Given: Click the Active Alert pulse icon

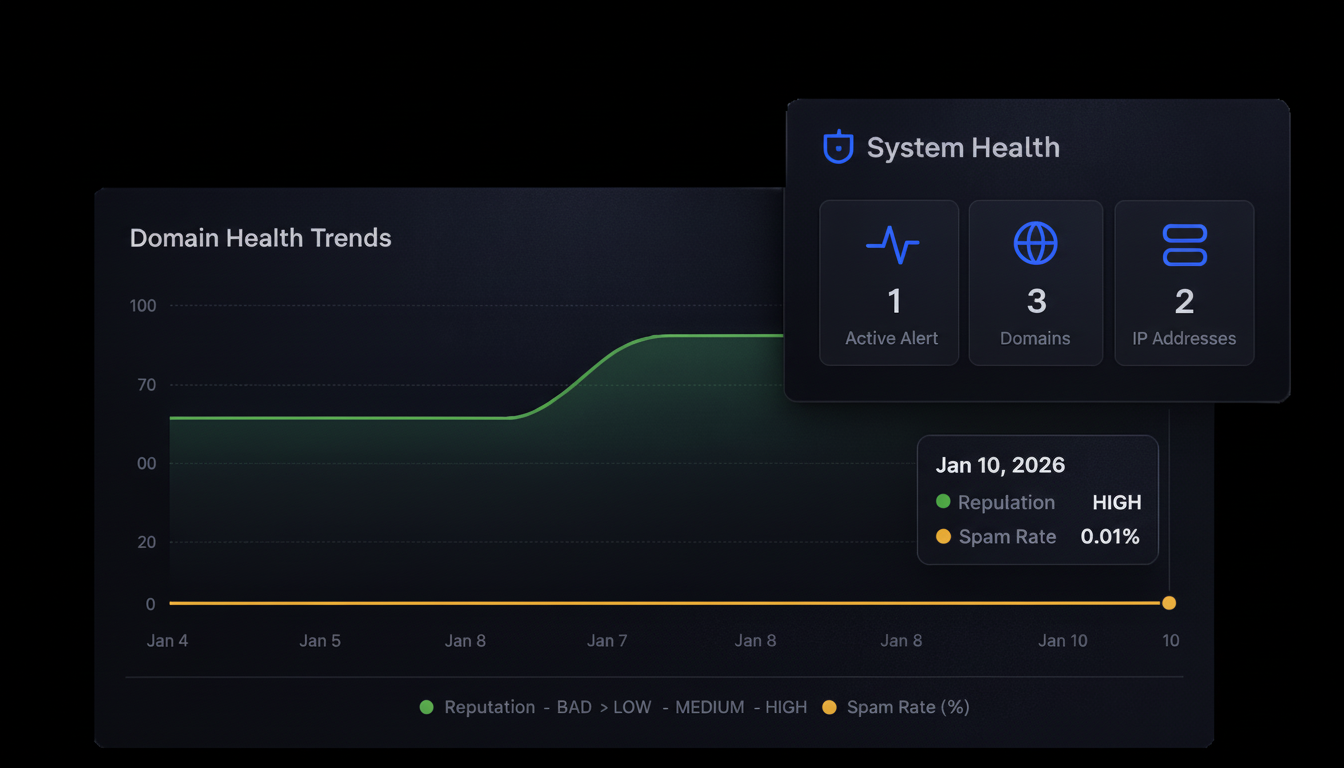Looking at the screenshot, I should pyautogui.click(x=891, y=244).
